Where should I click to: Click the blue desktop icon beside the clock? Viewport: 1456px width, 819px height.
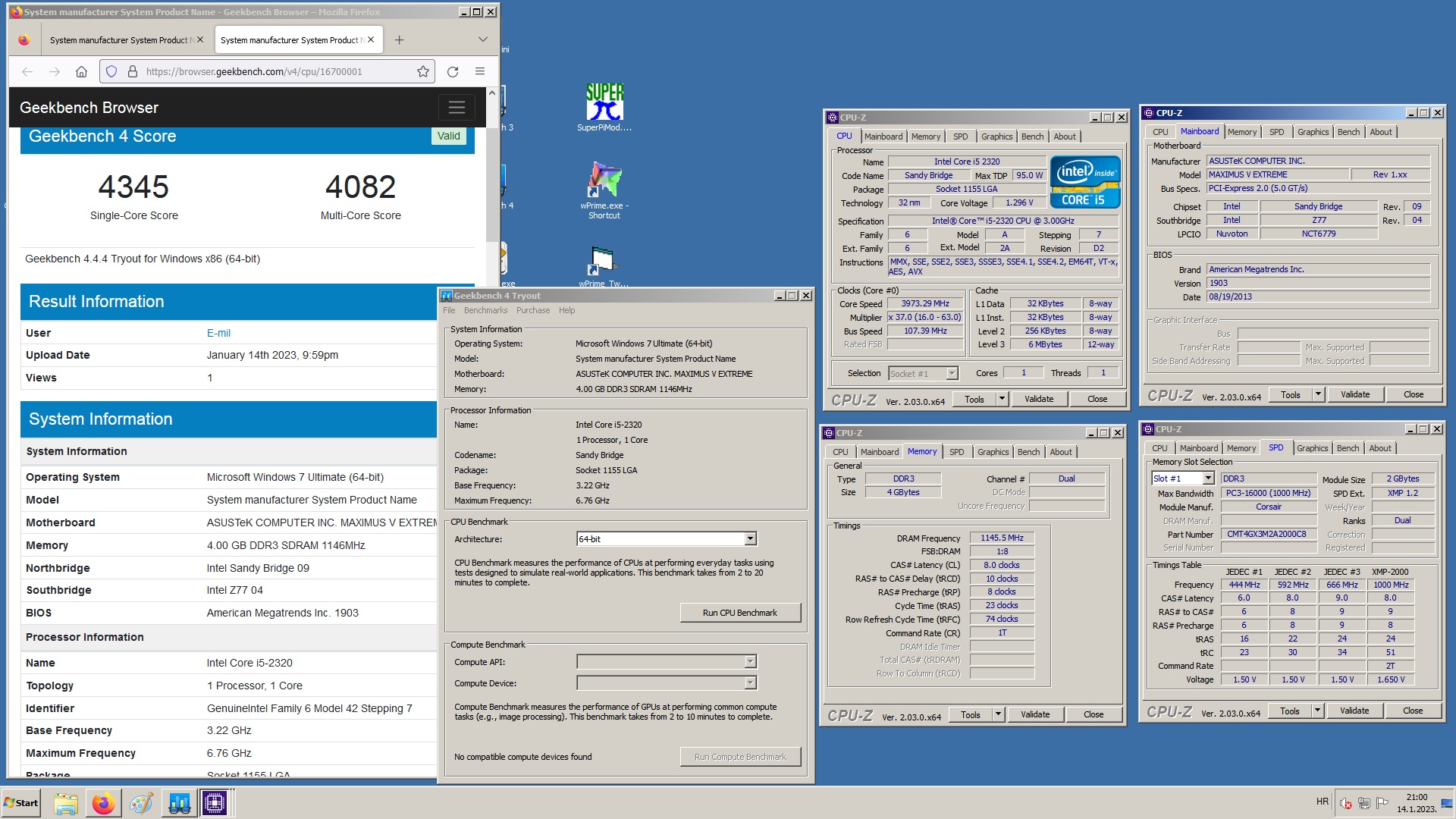(x=1447, y=803)
